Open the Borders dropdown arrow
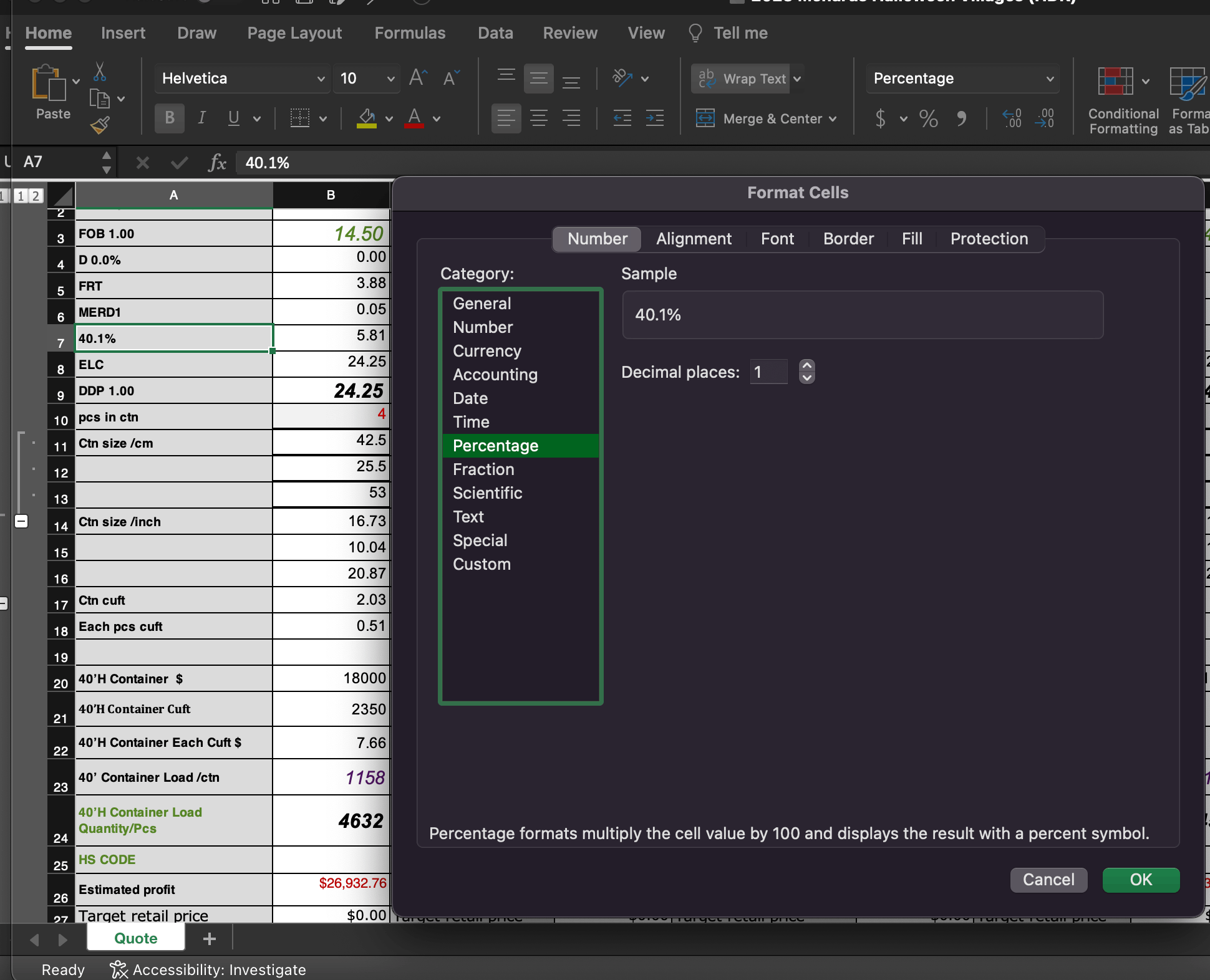Image resolution: width=1210 pixels, height=980 pixels. tap(323, 118)
